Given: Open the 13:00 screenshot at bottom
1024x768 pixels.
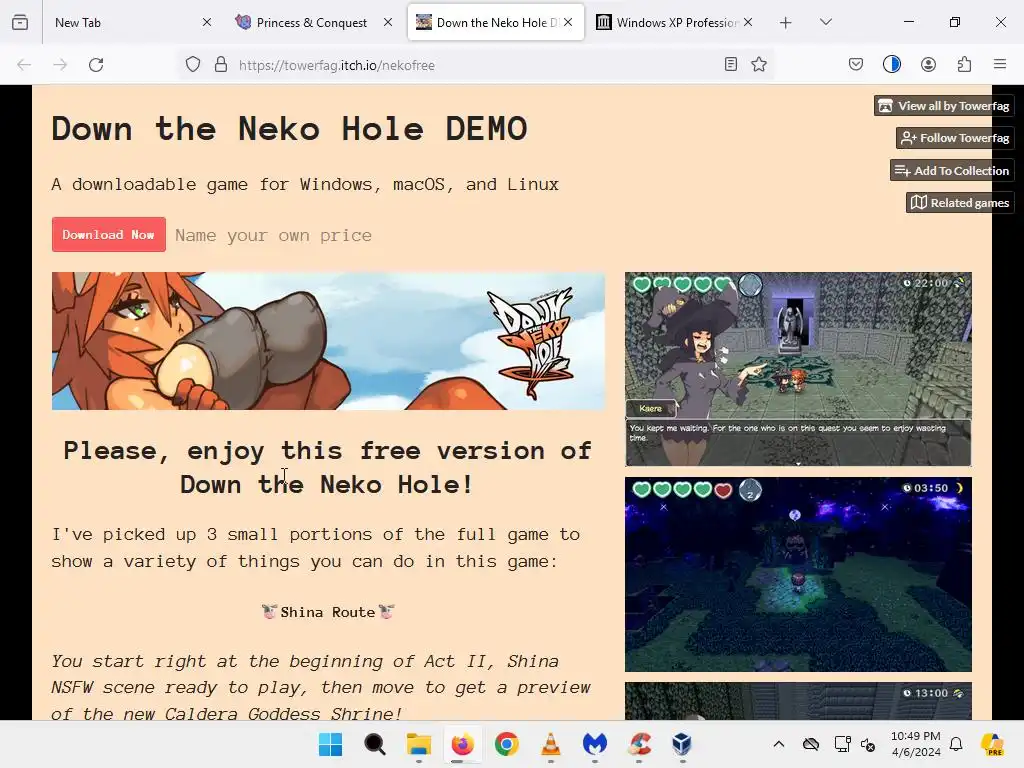Looking at the screenshot, I should pos(798,701).
